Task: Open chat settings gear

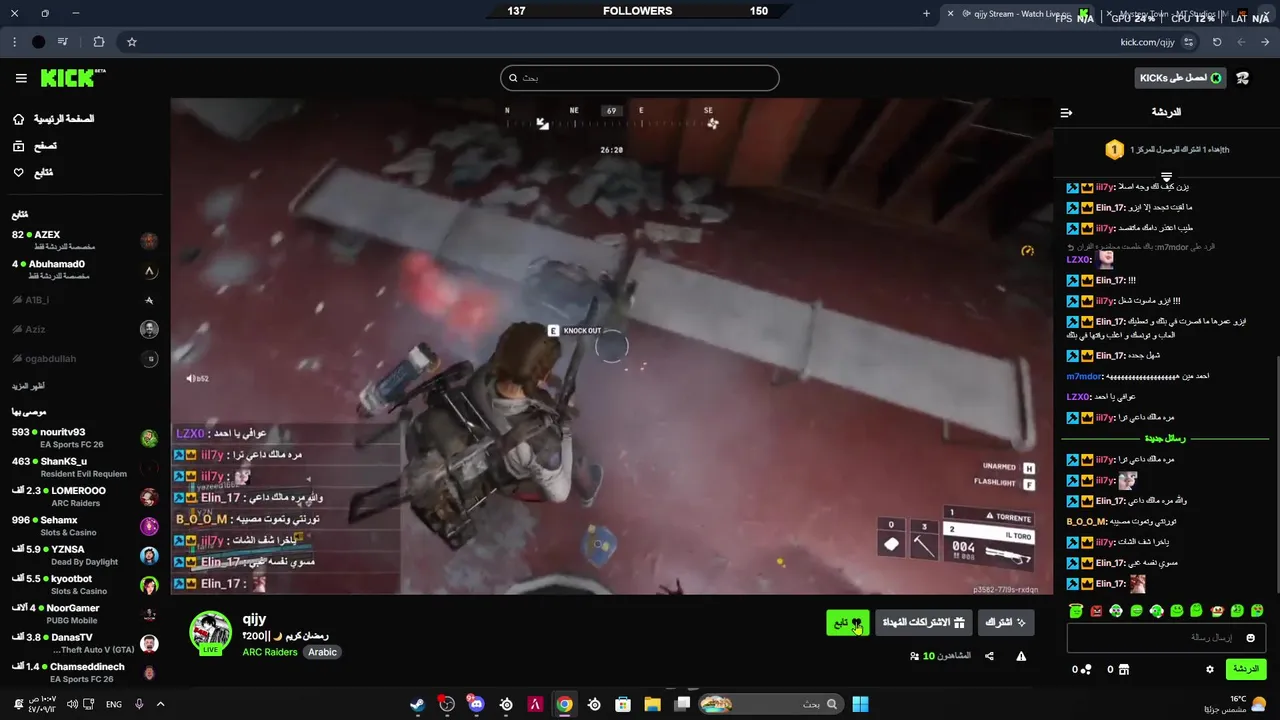Action: (1210, 669)
